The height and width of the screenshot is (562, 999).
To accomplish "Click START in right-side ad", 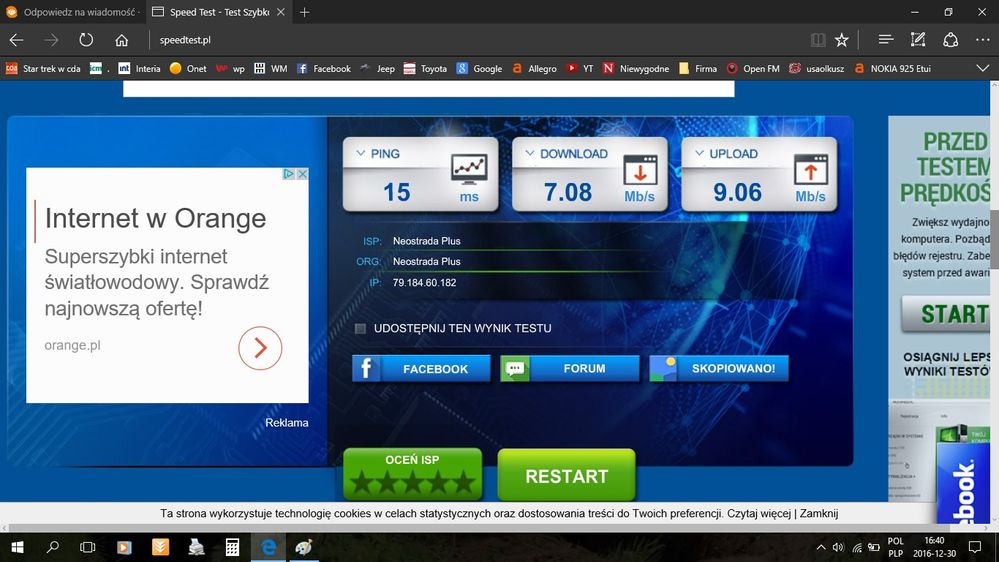I will pos(945,314).
